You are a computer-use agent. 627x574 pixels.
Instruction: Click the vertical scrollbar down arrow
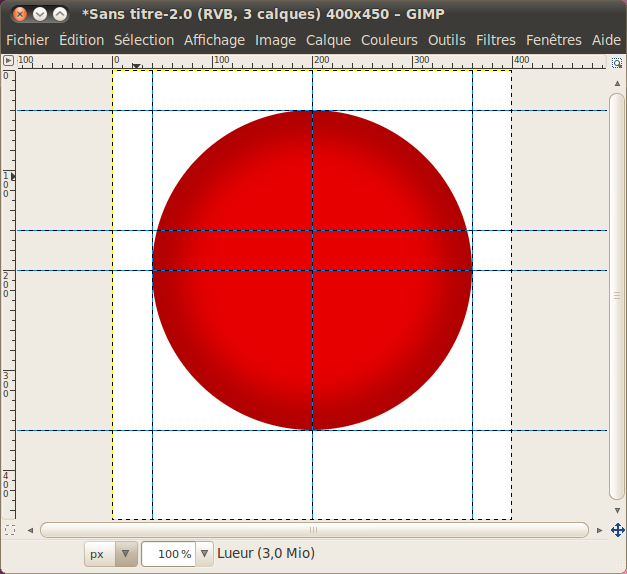618,511
